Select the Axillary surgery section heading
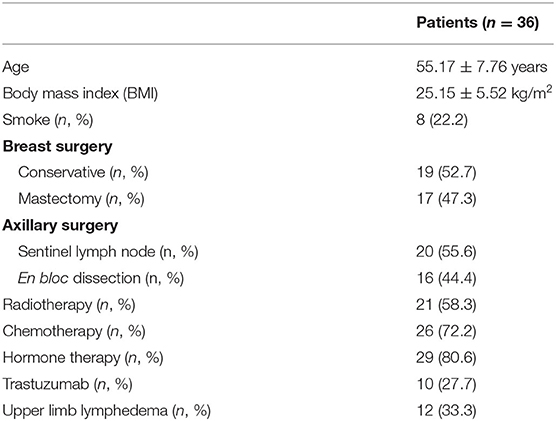The image size is (556, 421). pyautogui.click(x=60, y=226)
